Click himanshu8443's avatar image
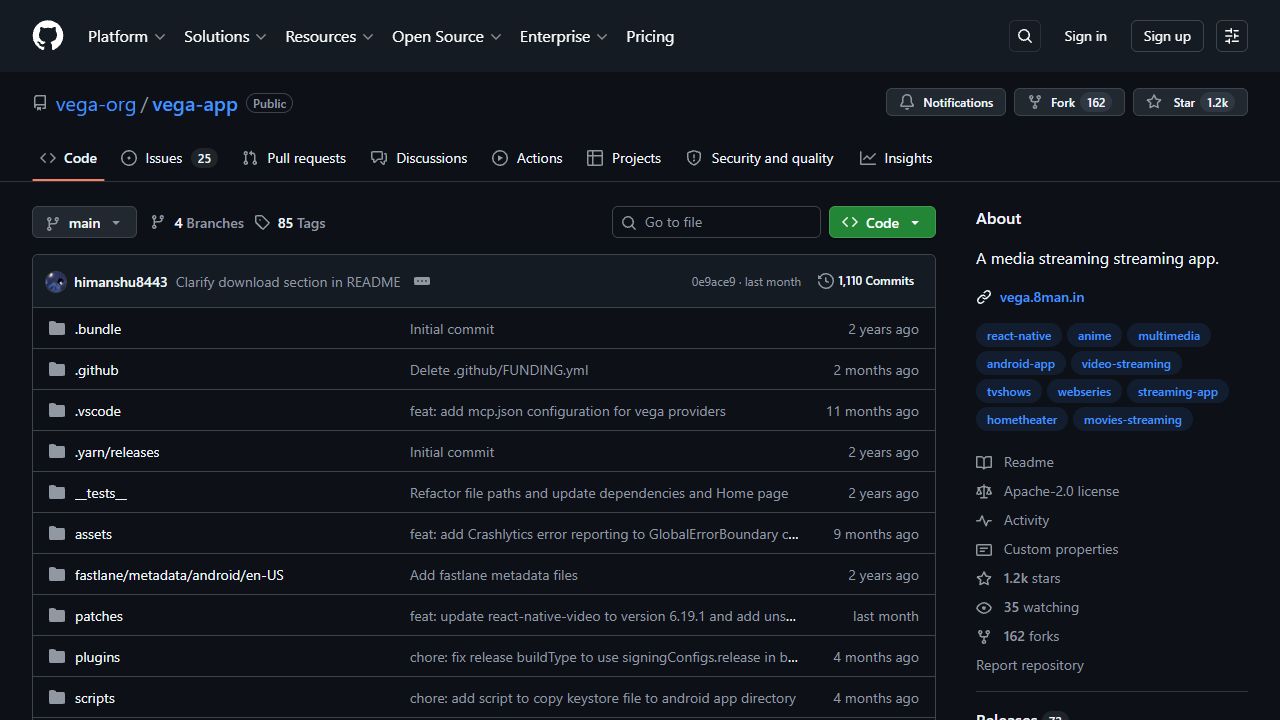The image size is (1280, 720). point(56,282)
